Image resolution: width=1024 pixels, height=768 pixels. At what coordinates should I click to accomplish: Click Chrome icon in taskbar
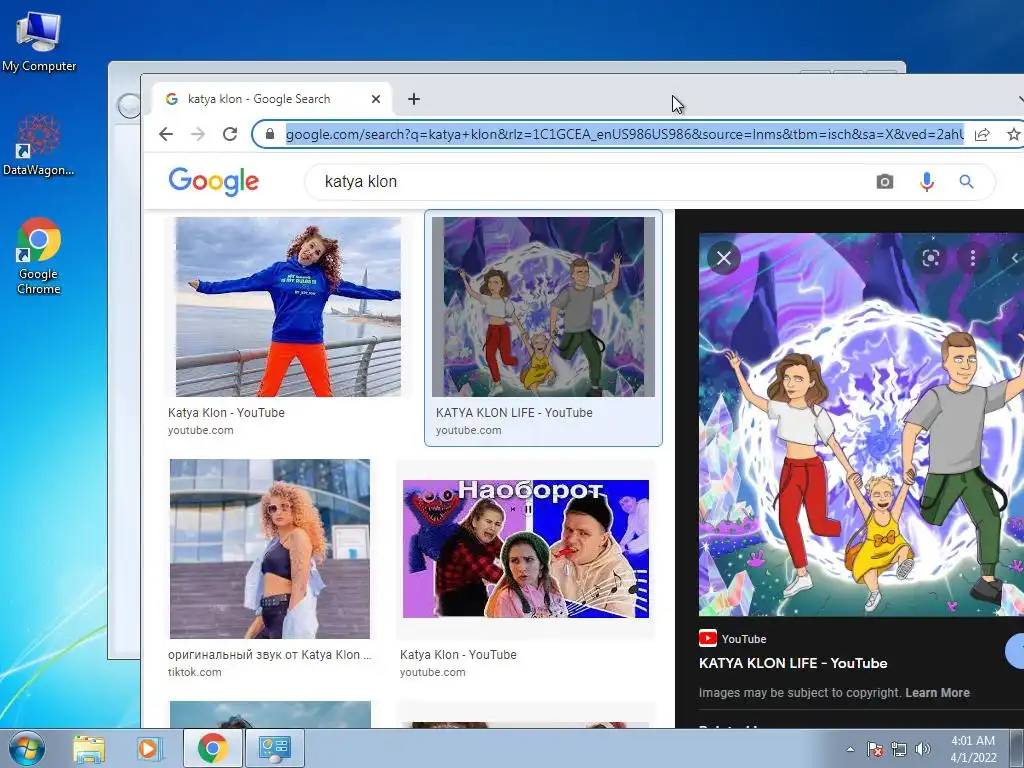point(212,748)
